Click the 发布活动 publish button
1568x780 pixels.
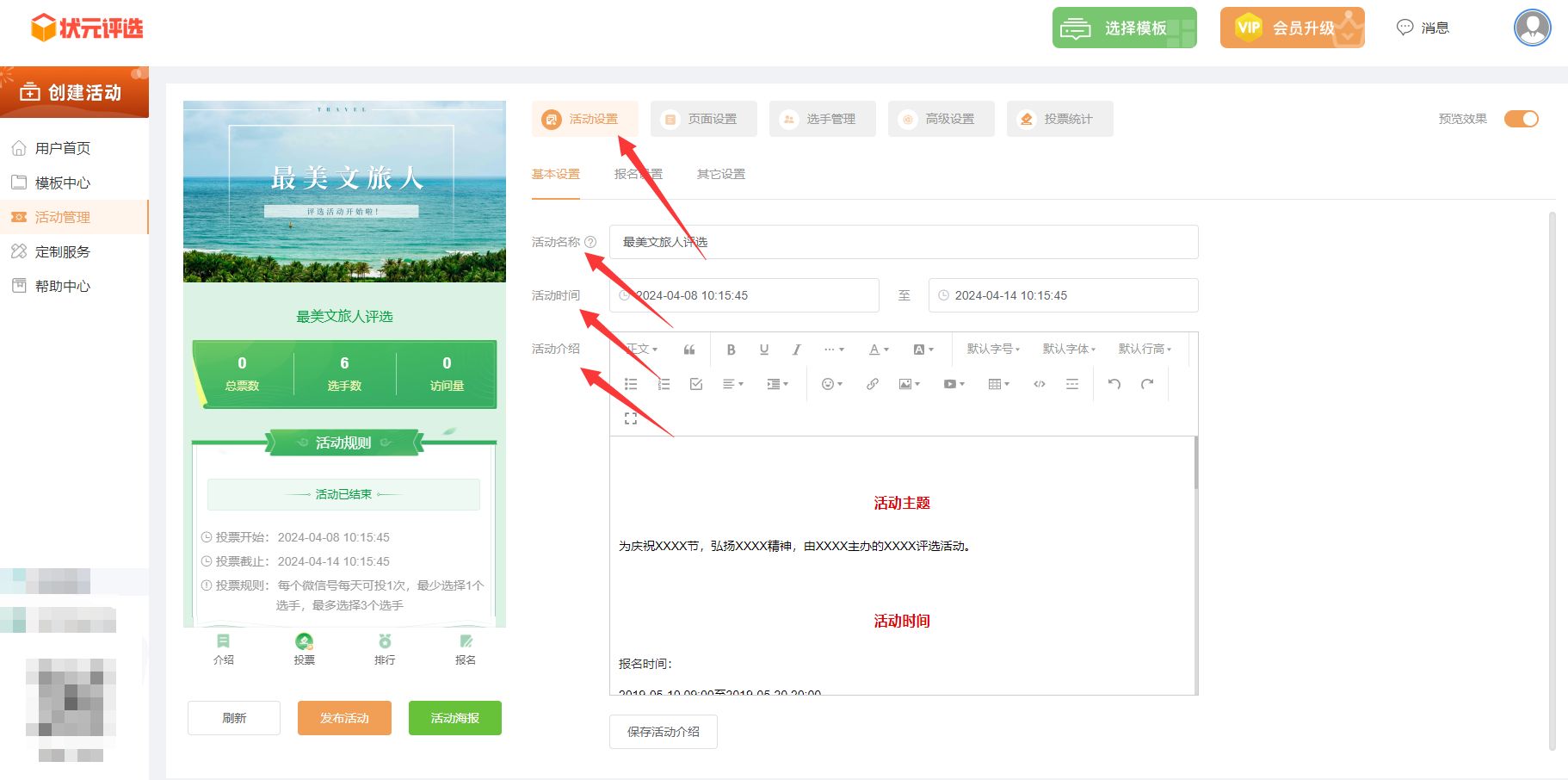click(x=344, y=718)
